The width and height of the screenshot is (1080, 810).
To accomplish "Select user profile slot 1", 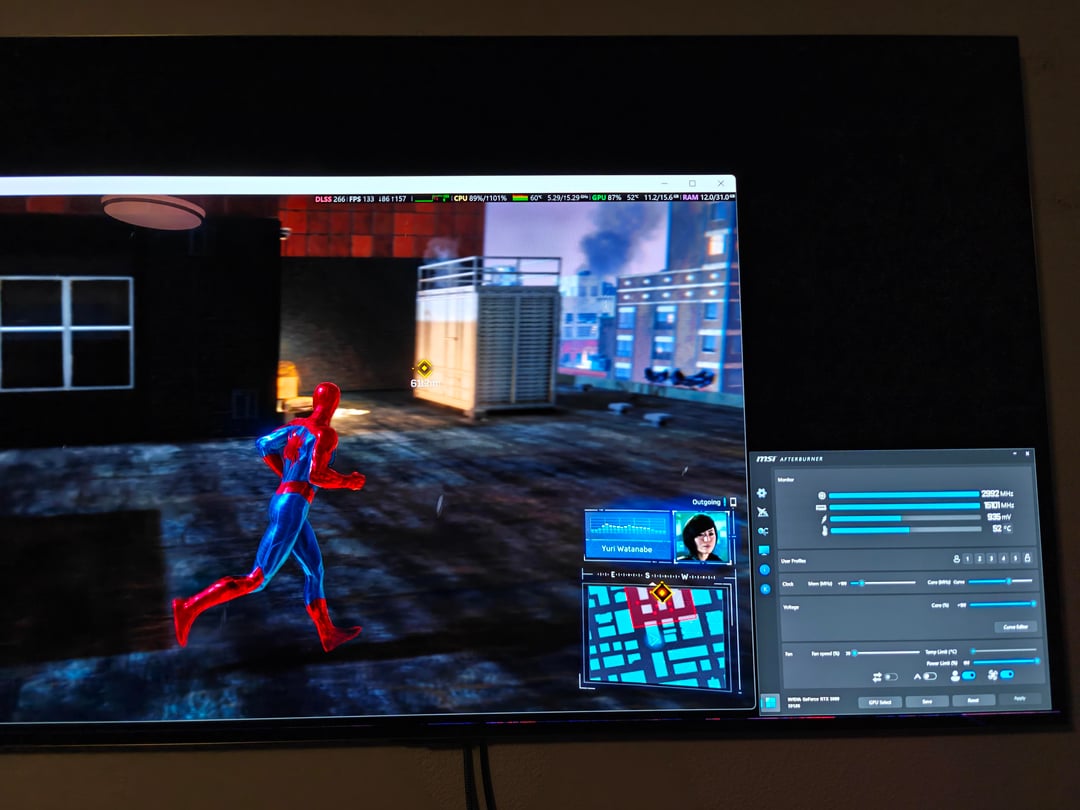I will [x=968, y=559].
